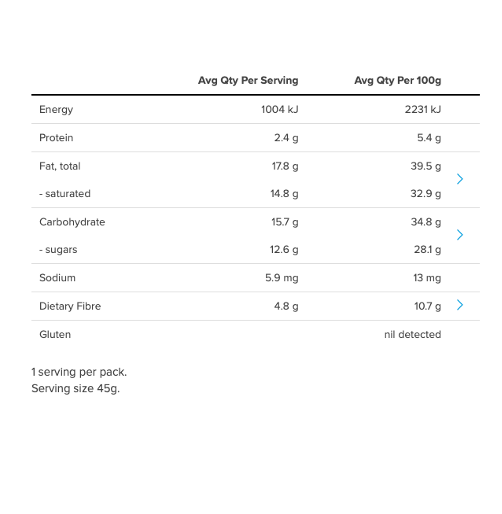The height and width of the screenshot is (514, 502).
Task: Expand the Dietary Fibre chevron arrow
Action: (460, 305)
